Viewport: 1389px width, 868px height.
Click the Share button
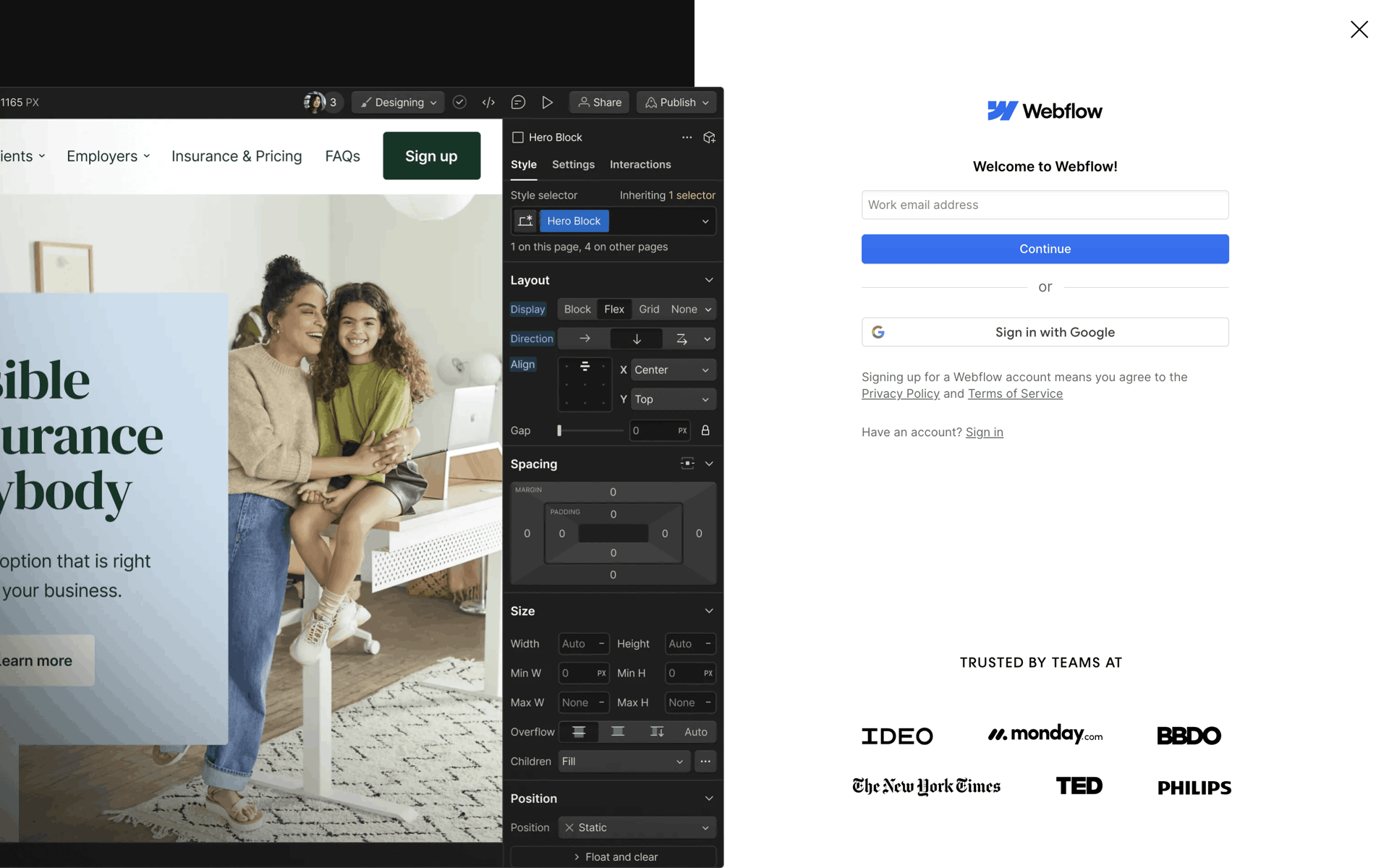click(600, 102)
